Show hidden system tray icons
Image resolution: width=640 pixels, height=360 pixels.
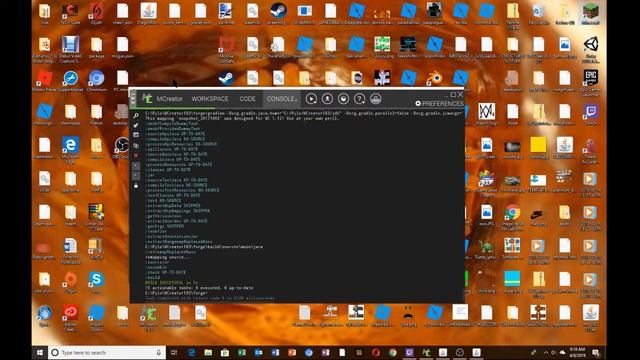tap(546, 353)
